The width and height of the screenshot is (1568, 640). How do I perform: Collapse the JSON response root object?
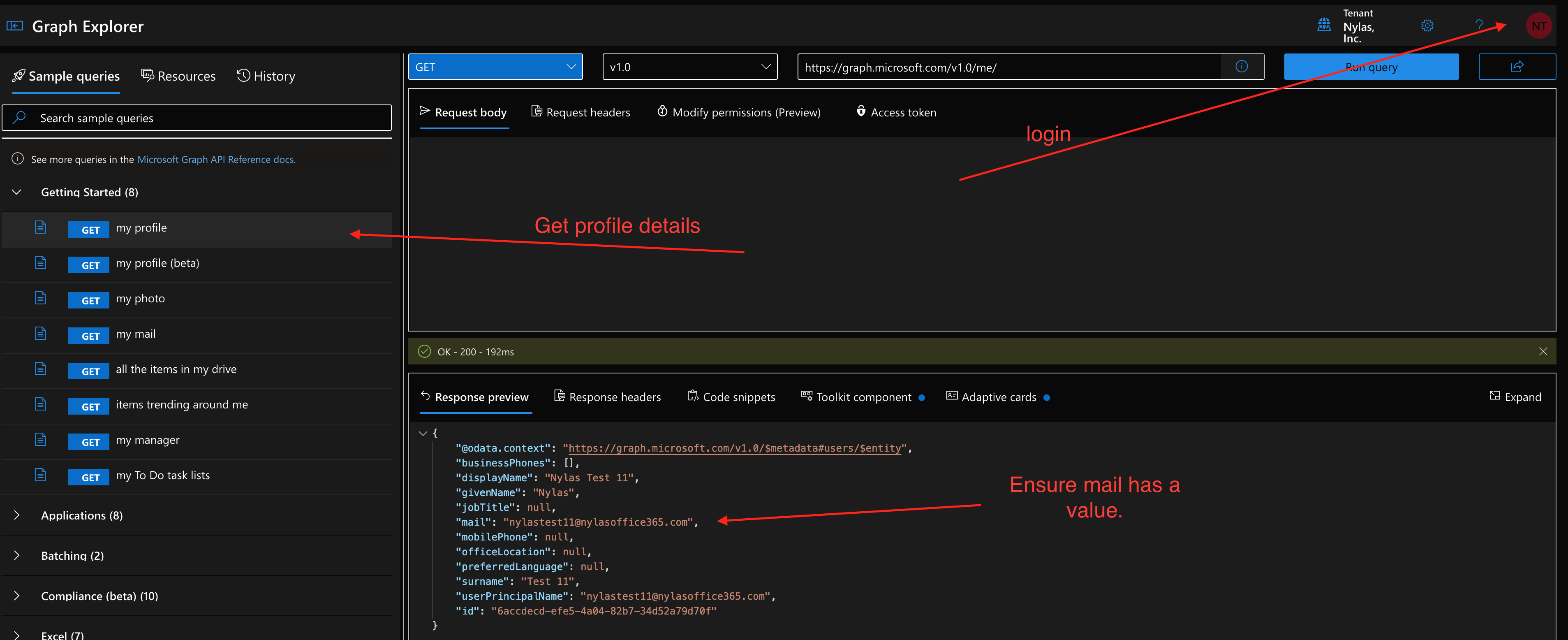[x=423, y=433]
